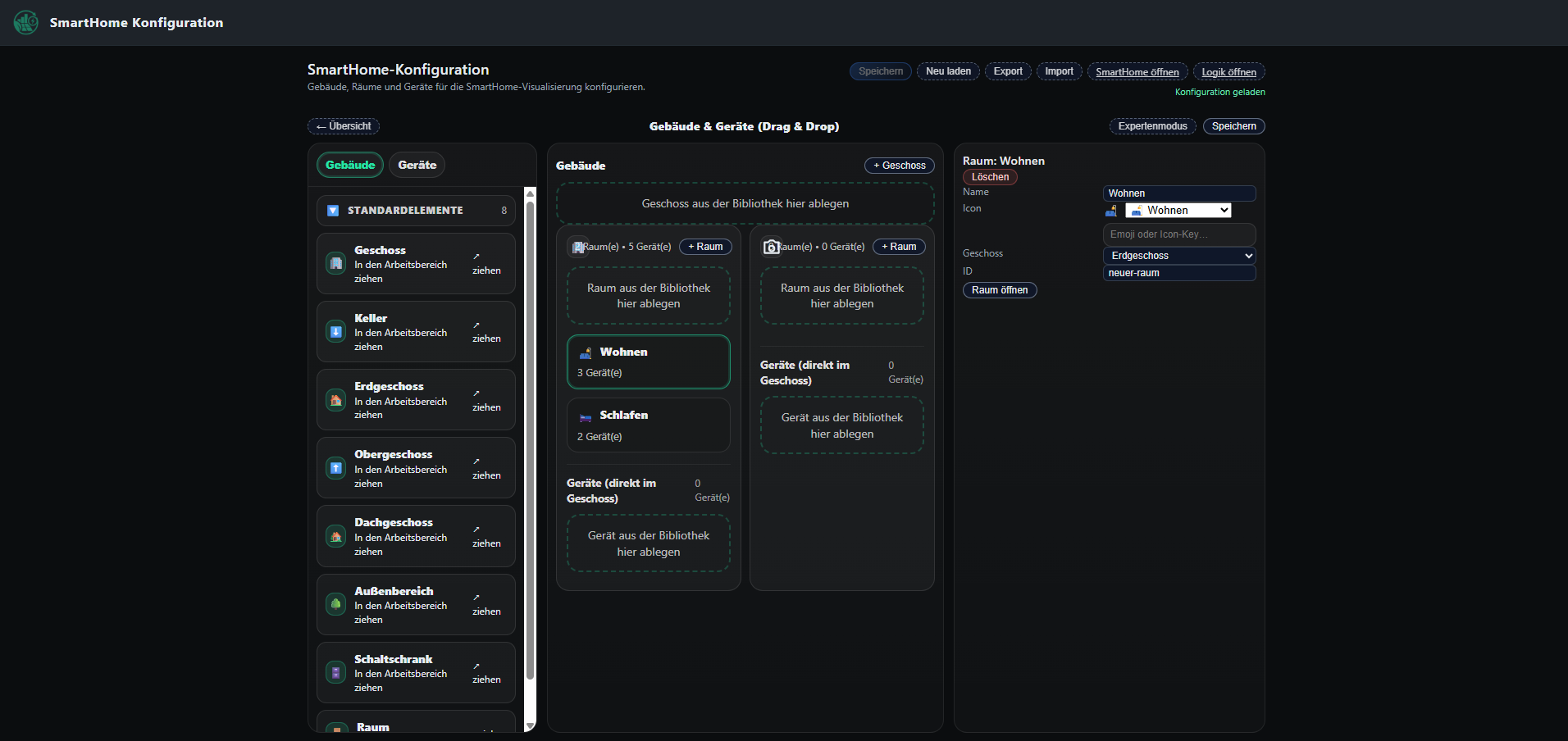The width and height of the screenshot is (1568, 741).
Task: Click the Dachgeschoss roof icon
Action: 336,537
